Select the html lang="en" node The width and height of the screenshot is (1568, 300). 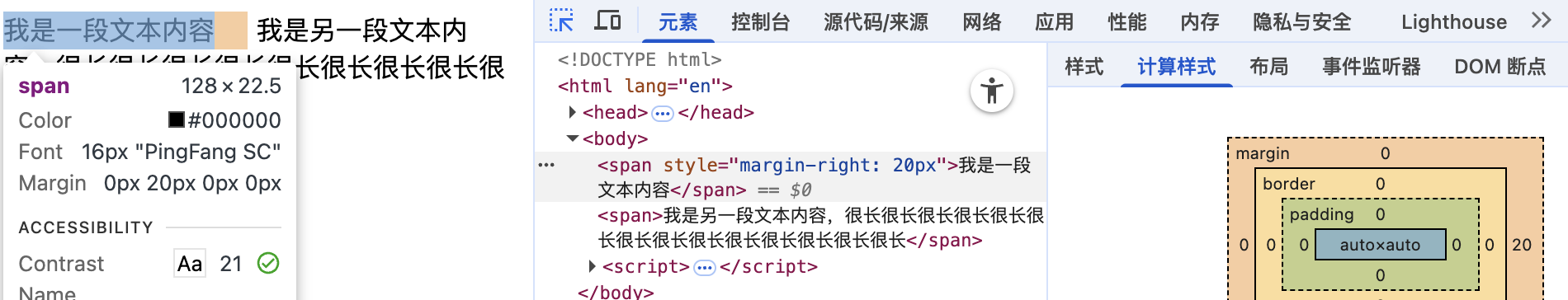[645, 86]
